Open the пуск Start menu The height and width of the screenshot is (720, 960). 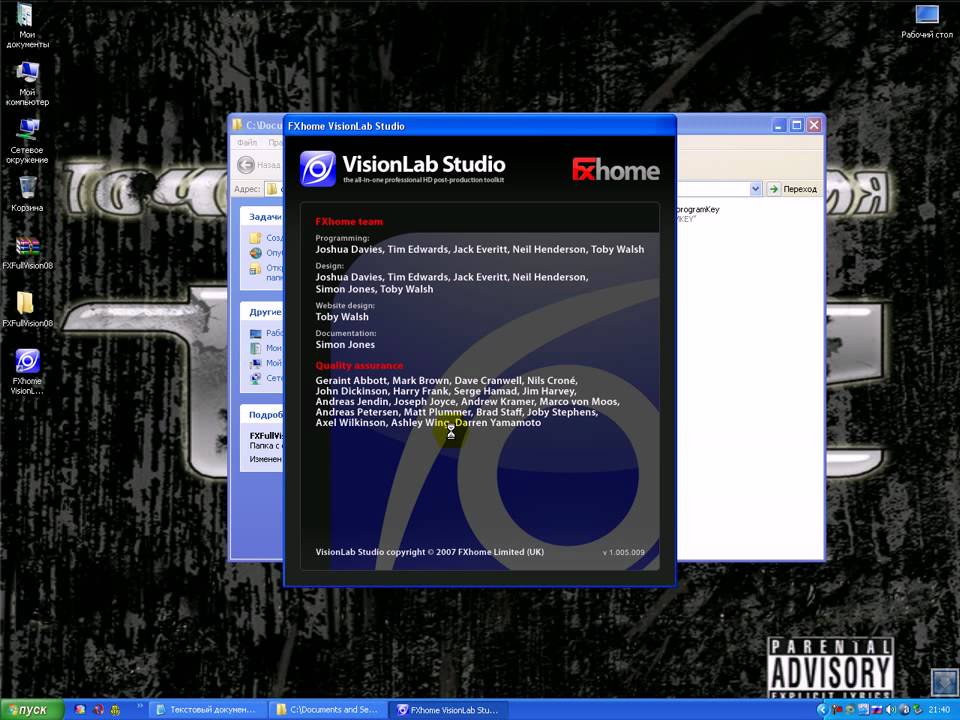32,710
